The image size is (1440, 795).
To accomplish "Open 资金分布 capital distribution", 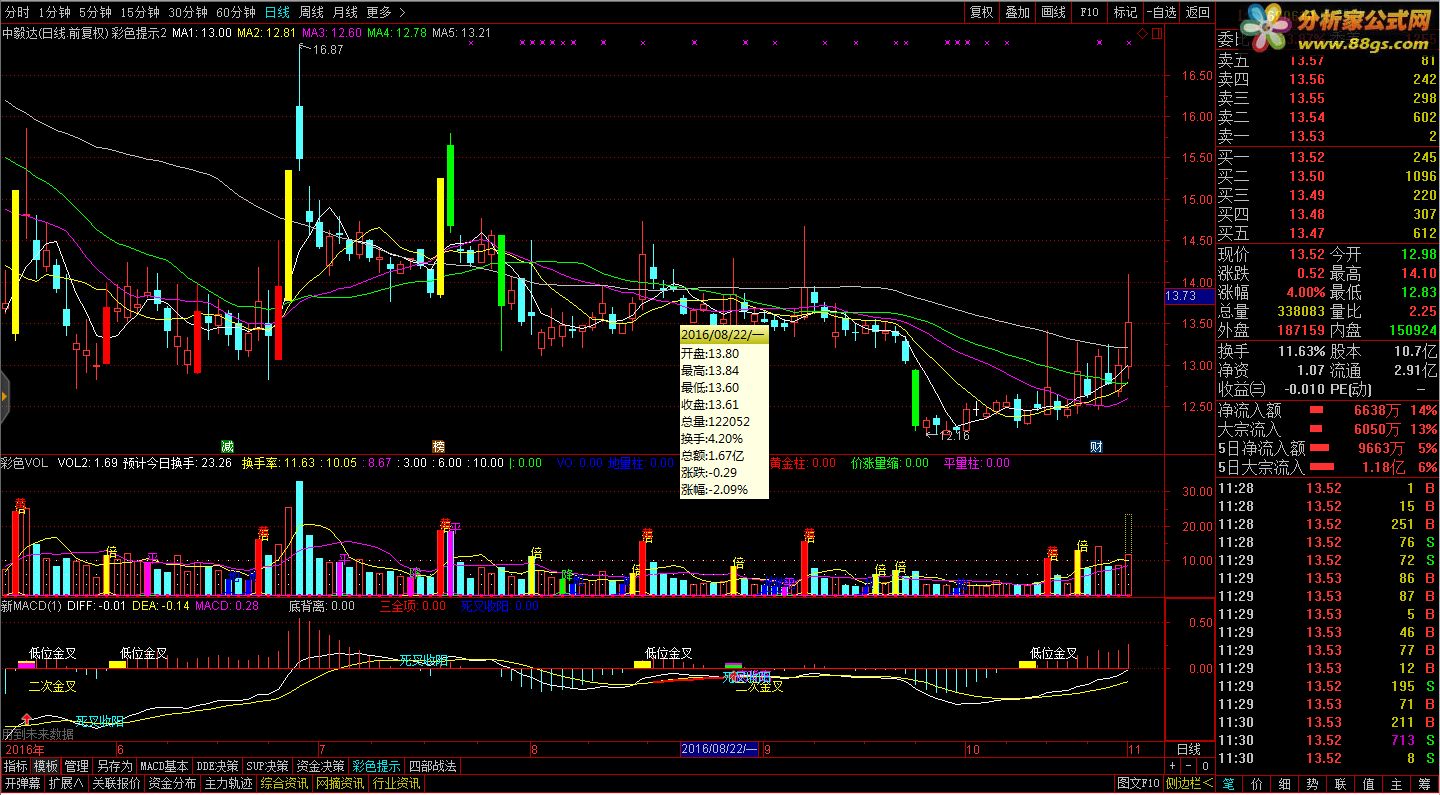I will [x=172, y=784].
